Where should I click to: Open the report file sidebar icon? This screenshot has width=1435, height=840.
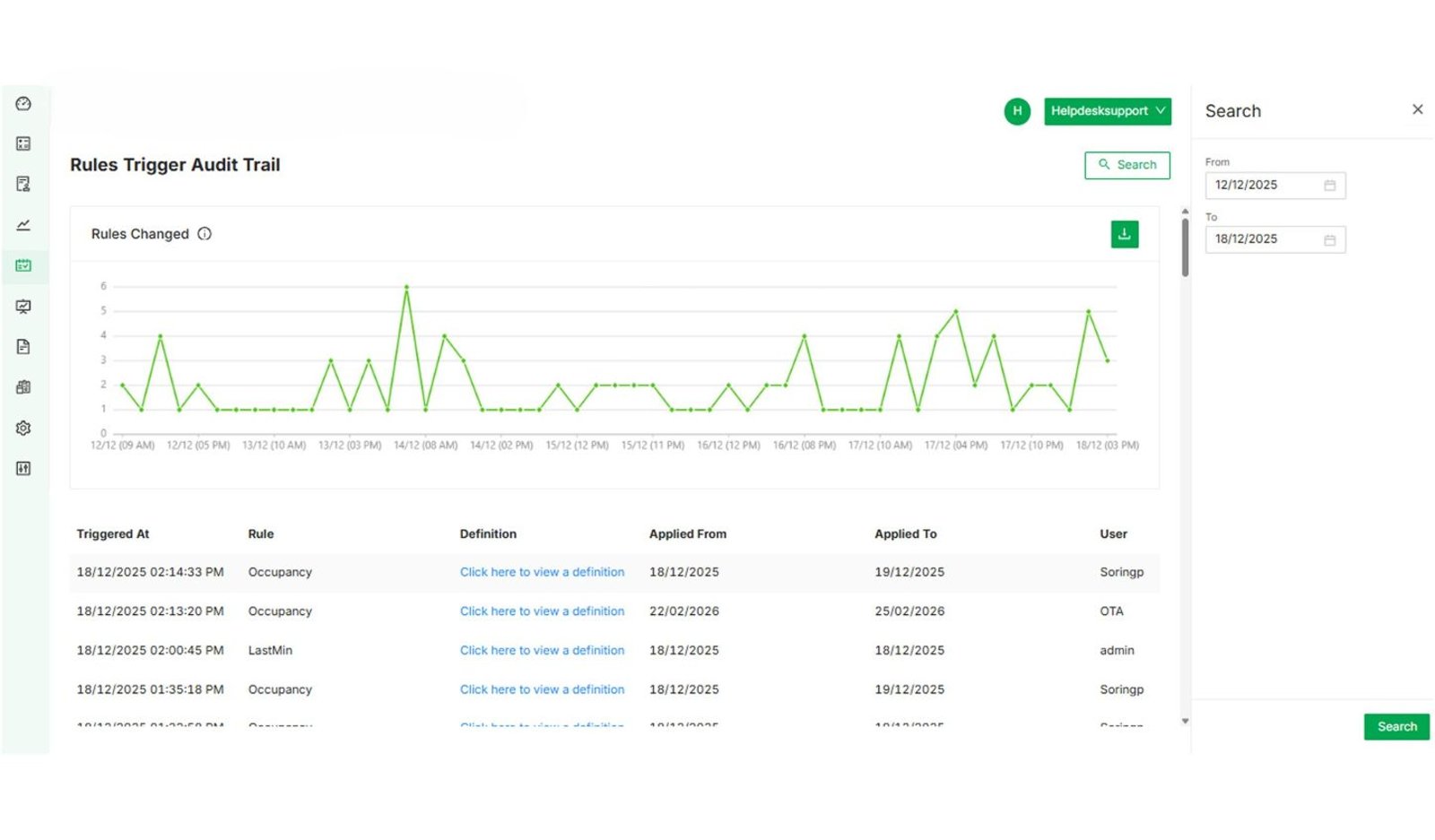pyautogui.click(x=23, y=347)
